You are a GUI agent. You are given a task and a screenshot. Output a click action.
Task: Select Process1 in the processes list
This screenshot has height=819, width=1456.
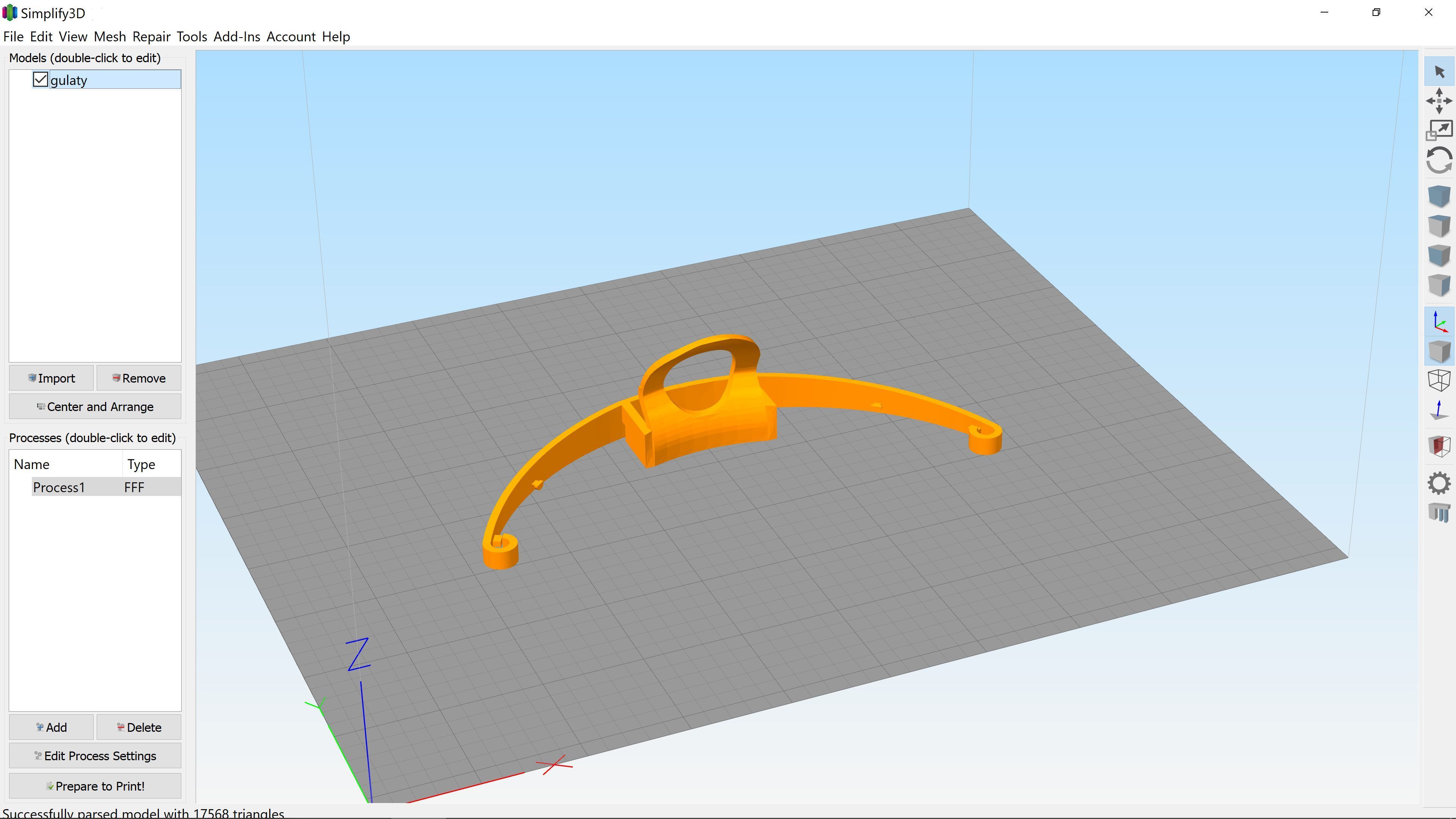click(59, 487)
